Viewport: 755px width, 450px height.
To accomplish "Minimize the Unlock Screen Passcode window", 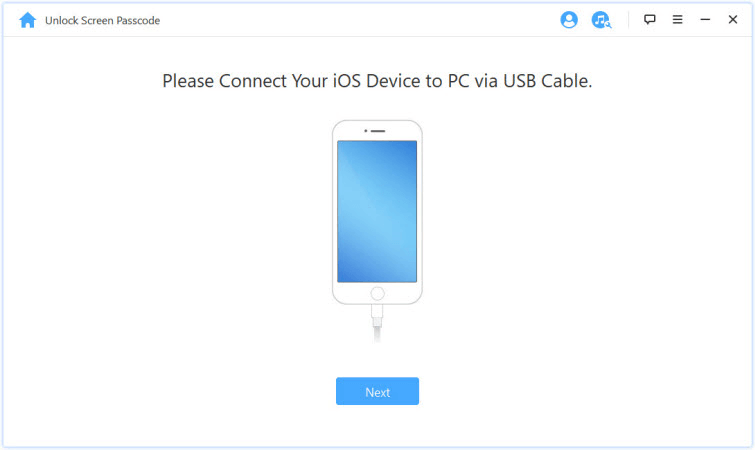I will (x=705, y=19).
